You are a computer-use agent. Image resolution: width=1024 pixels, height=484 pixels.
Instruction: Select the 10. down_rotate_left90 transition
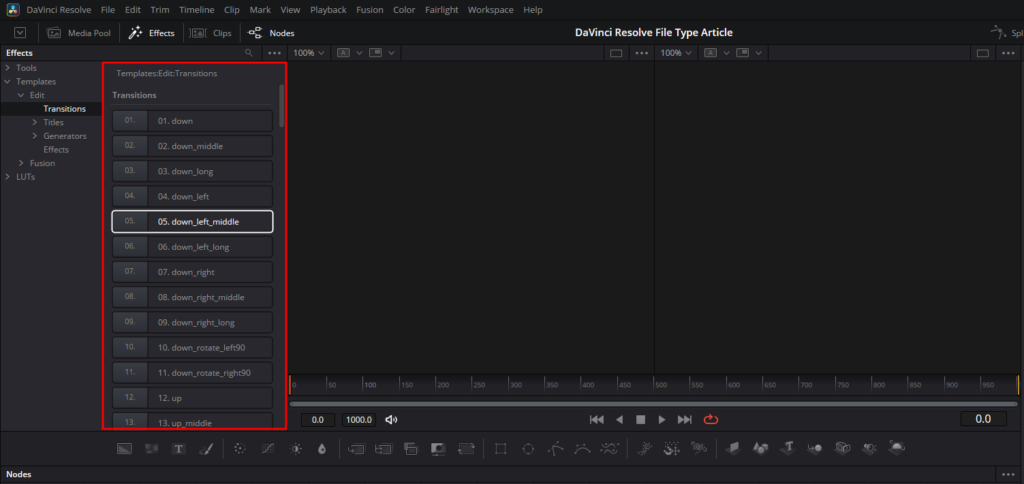192,347
